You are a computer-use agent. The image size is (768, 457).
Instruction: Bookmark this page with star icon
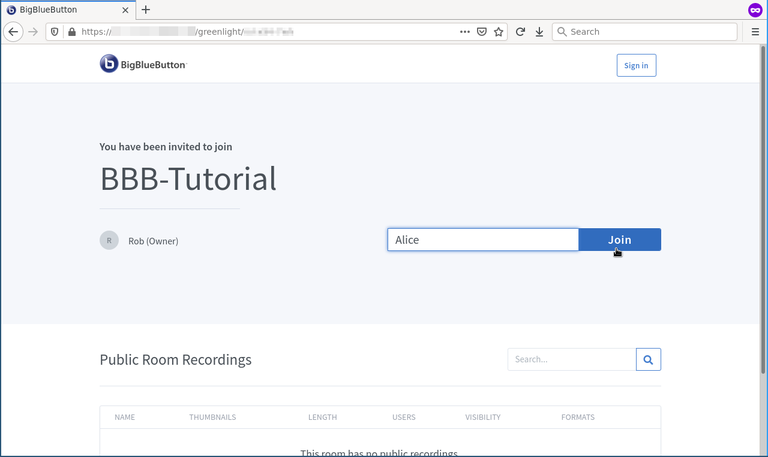tap(498, 32)
